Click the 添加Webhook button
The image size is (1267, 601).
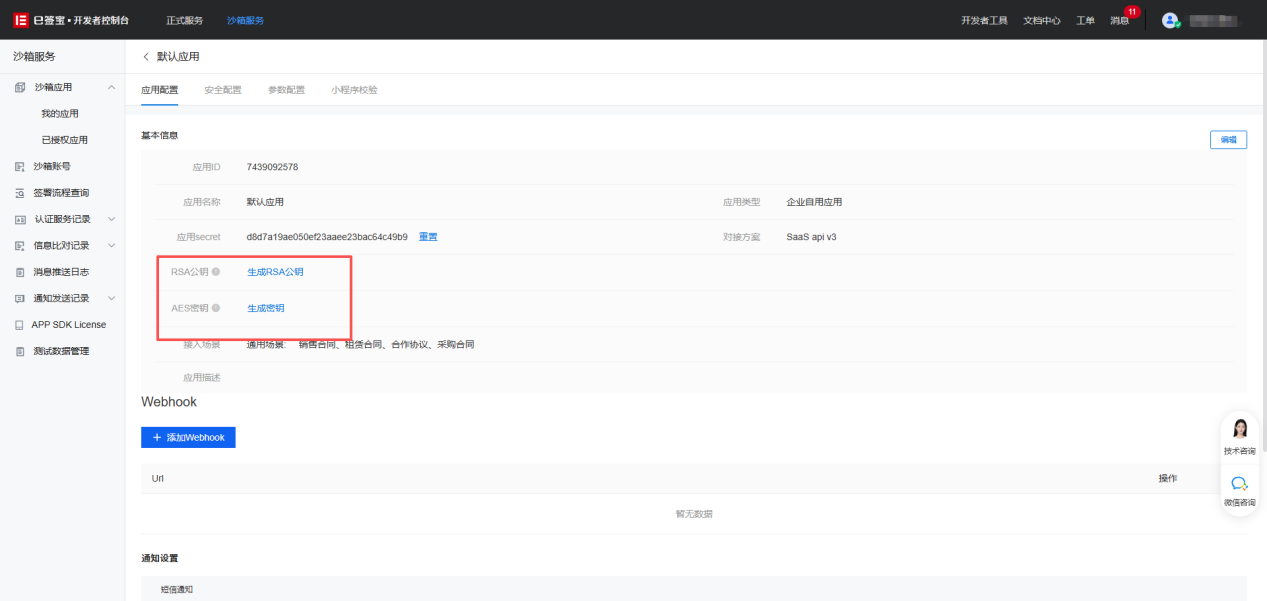point(188,437)
